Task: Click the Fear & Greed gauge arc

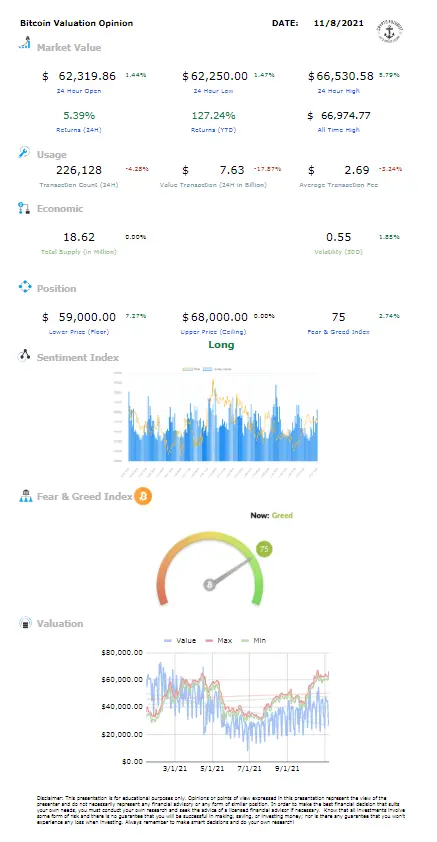Action: [x=210, y=568]
